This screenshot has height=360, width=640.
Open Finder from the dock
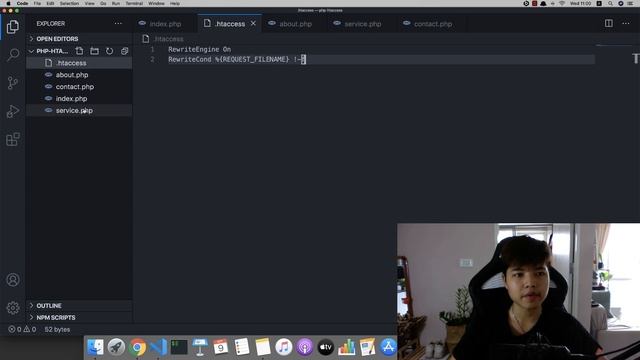tap(96, 347)
